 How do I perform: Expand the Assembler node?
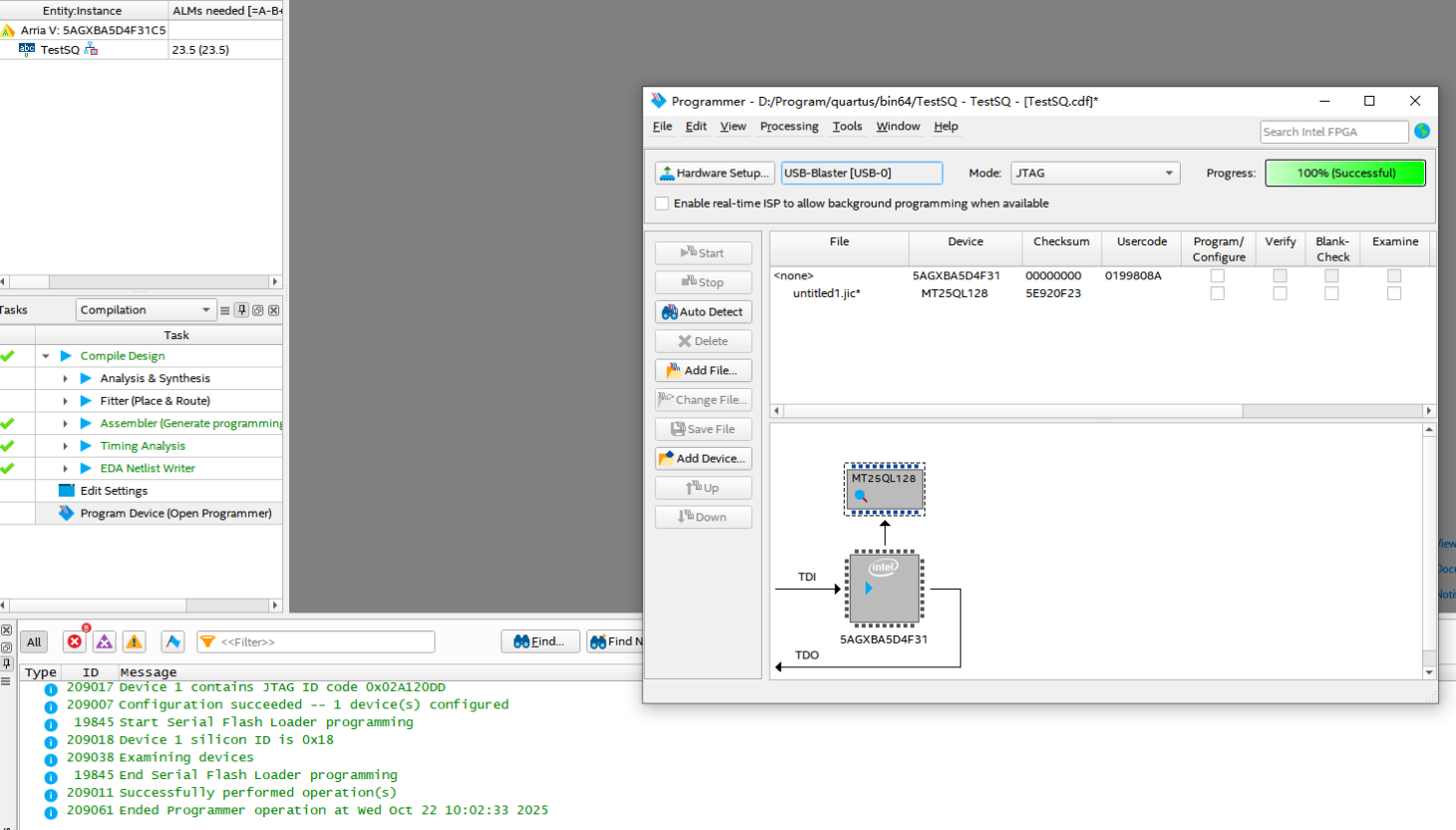coord(66,423)
